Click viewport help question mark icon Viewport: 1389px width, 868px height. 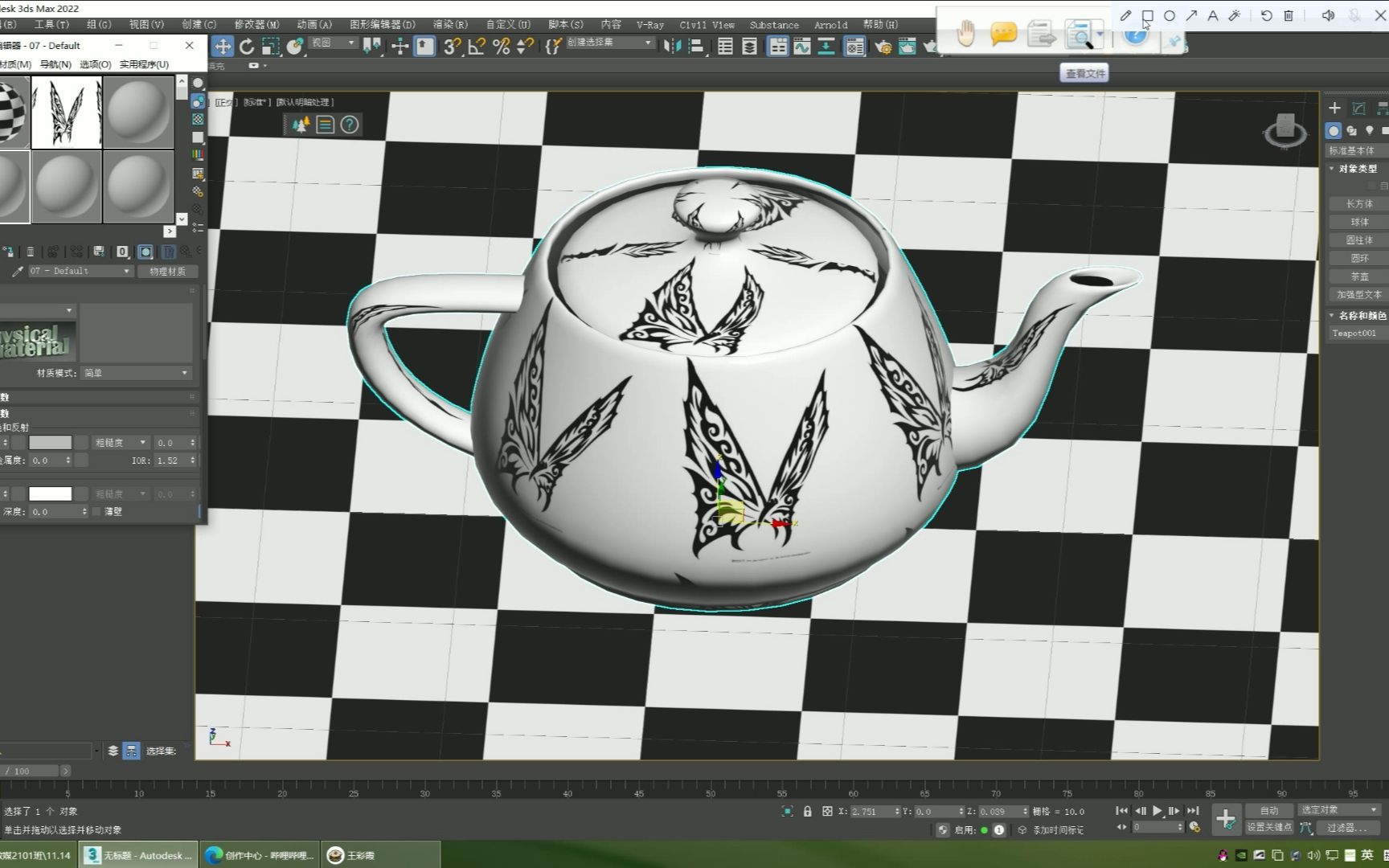pyautogui.click(x=350, y=125)
